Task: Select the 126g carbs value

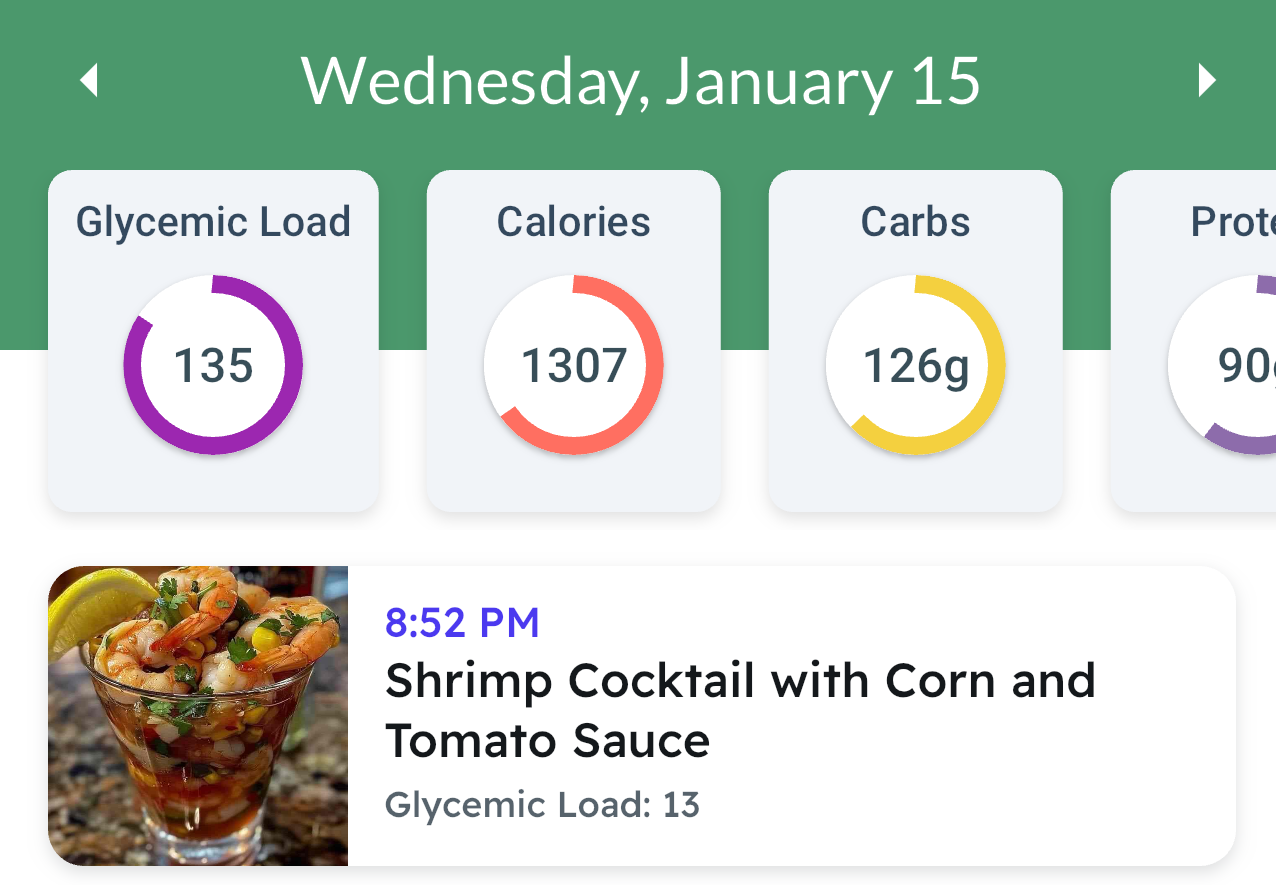Action: 916,367
